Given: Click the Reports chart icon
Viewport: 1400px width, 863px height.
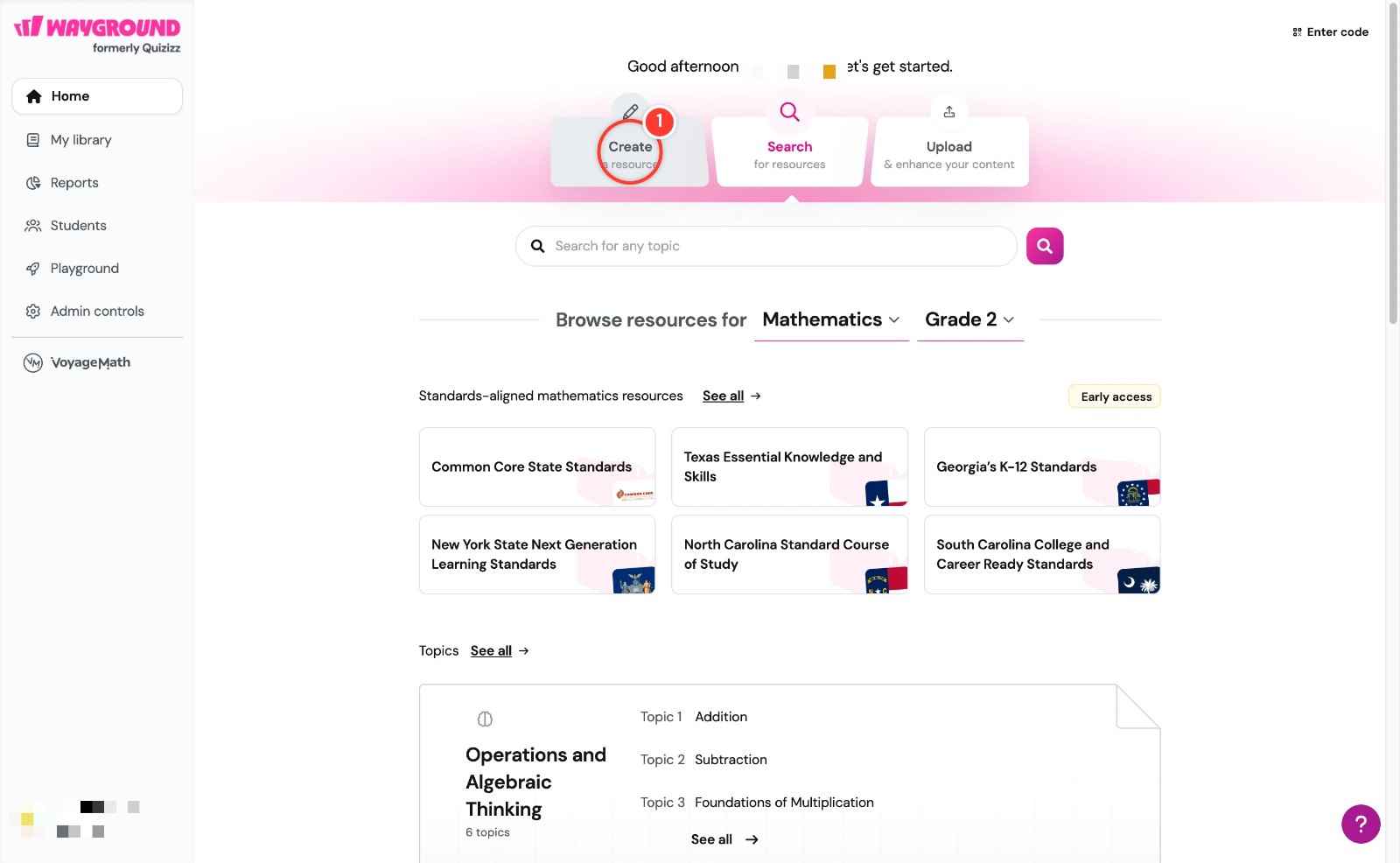Looking at the screenshot, I should click(x=33, y=183).
